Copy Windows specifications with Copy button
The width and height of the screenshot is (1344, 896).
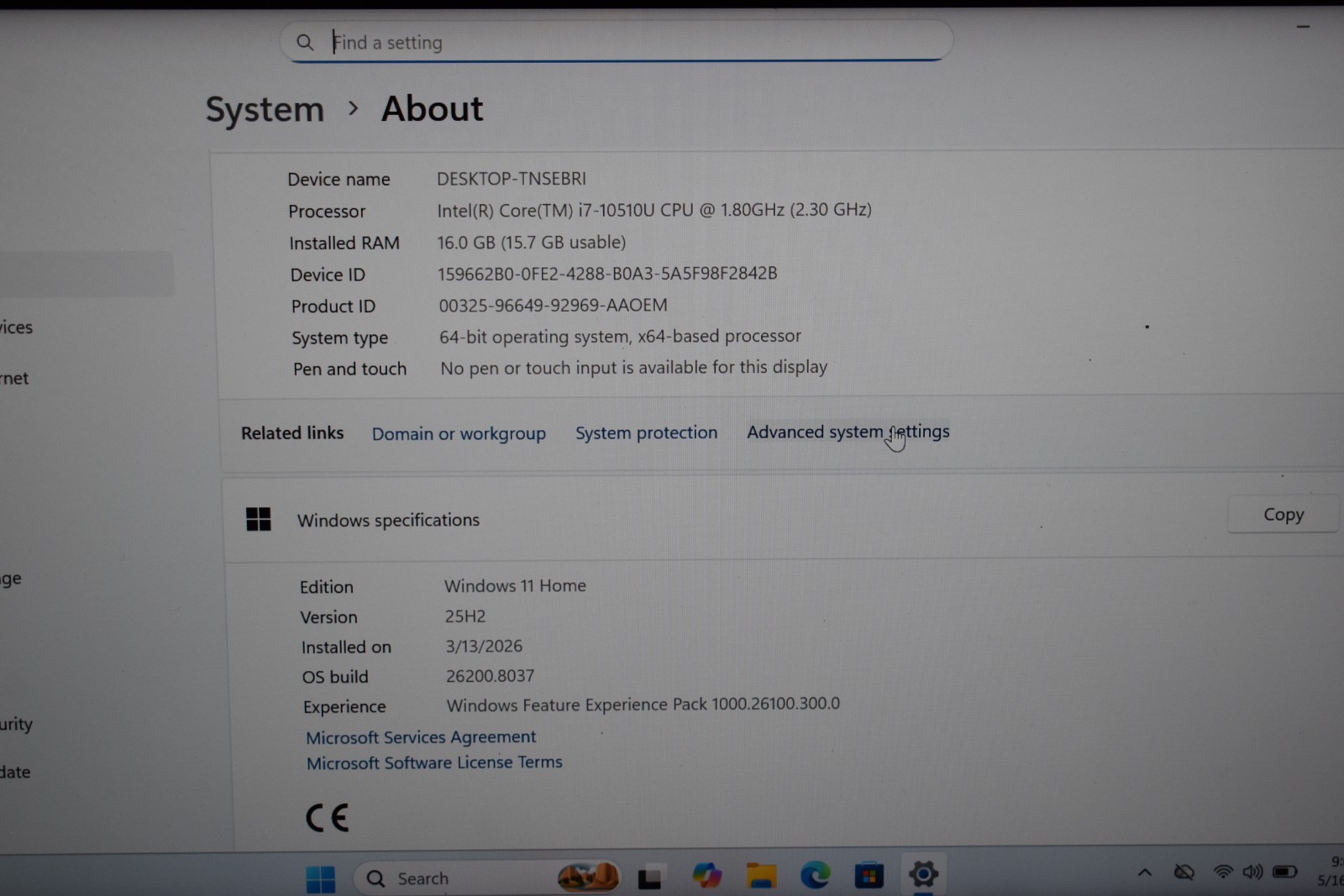click(1283, 514)
